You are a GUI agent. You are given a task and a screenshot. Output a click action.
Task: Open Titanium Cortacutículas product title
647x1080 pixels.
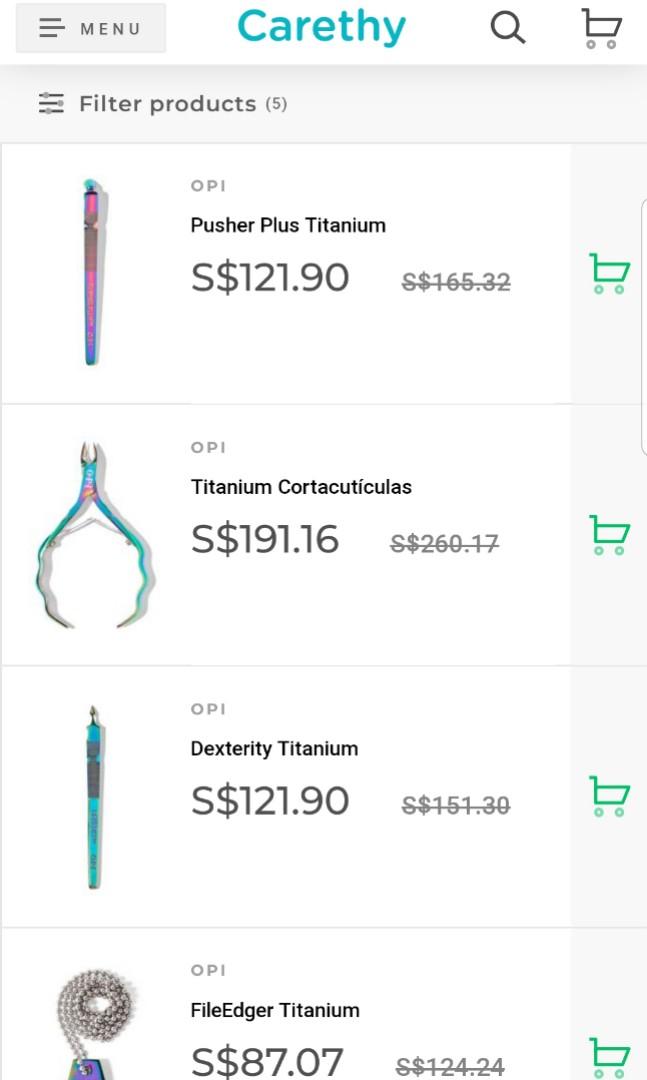point(301,487)
